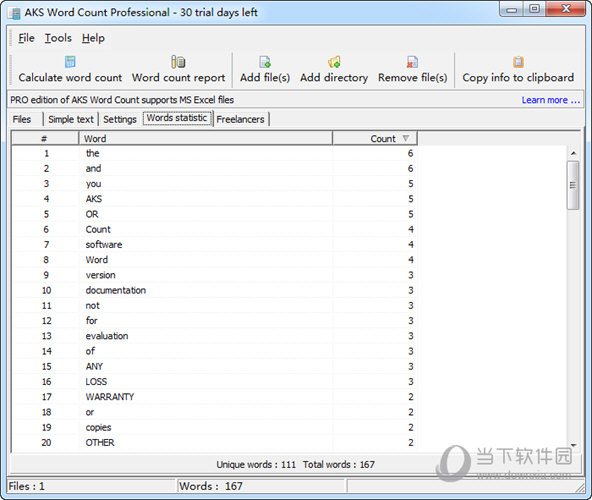Select the 'for' row

coord(214,321)
